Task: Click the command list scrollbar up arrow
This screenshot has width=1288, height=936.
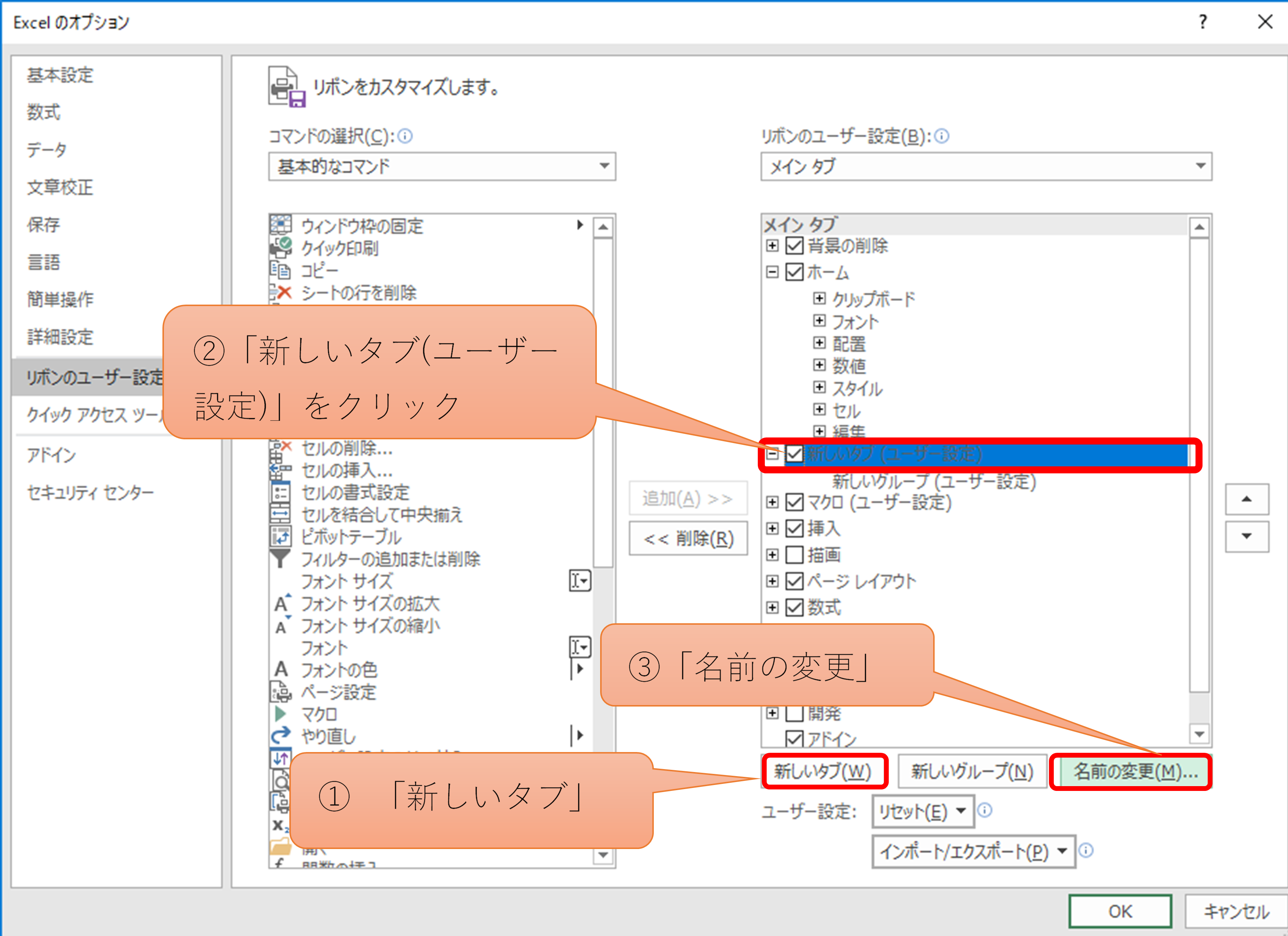Action: [x=603, y=228]
